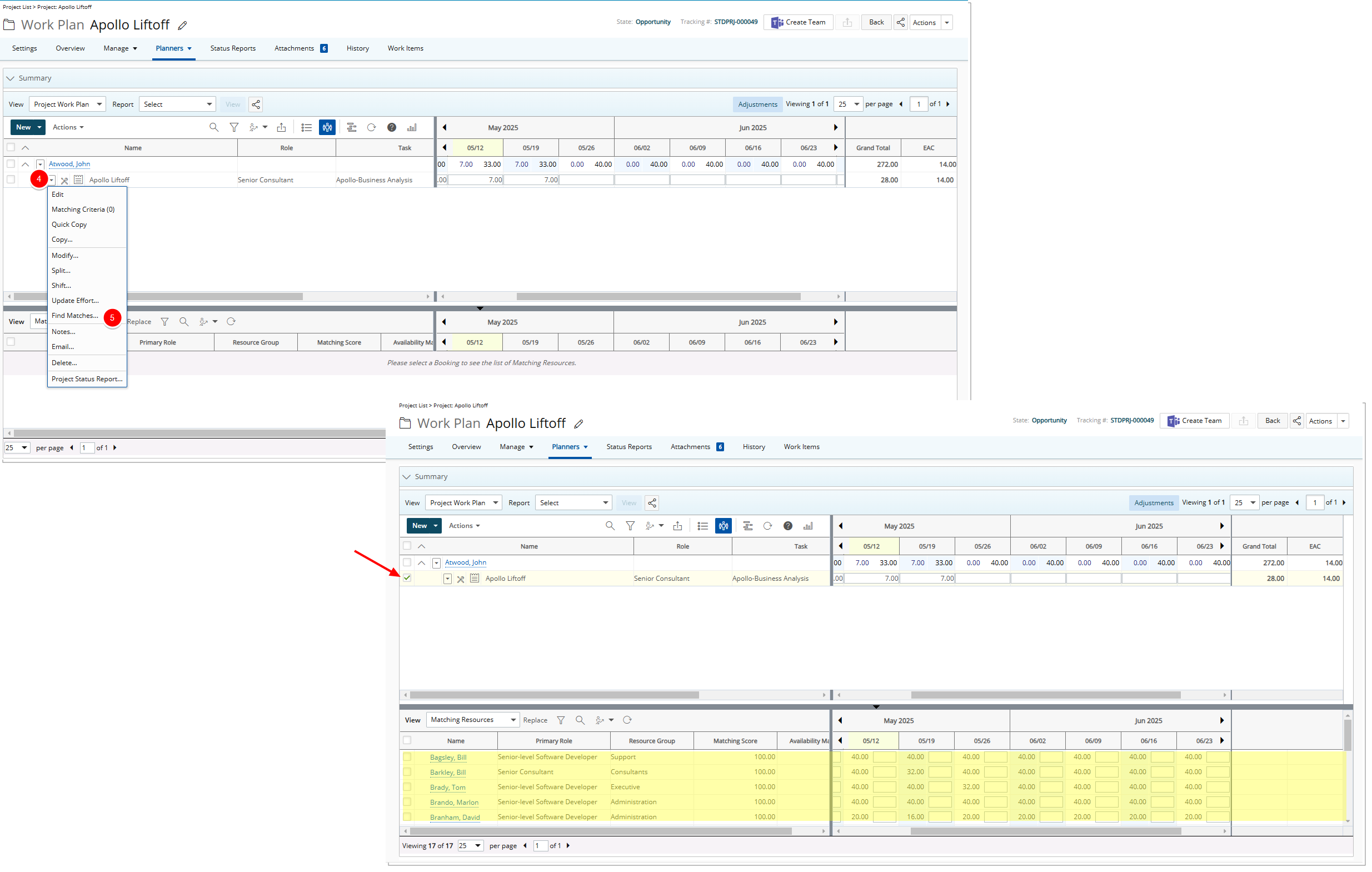
Task: Open Matching Resources view dropdown
Action: pyautogui.click(x=473, y=720)
